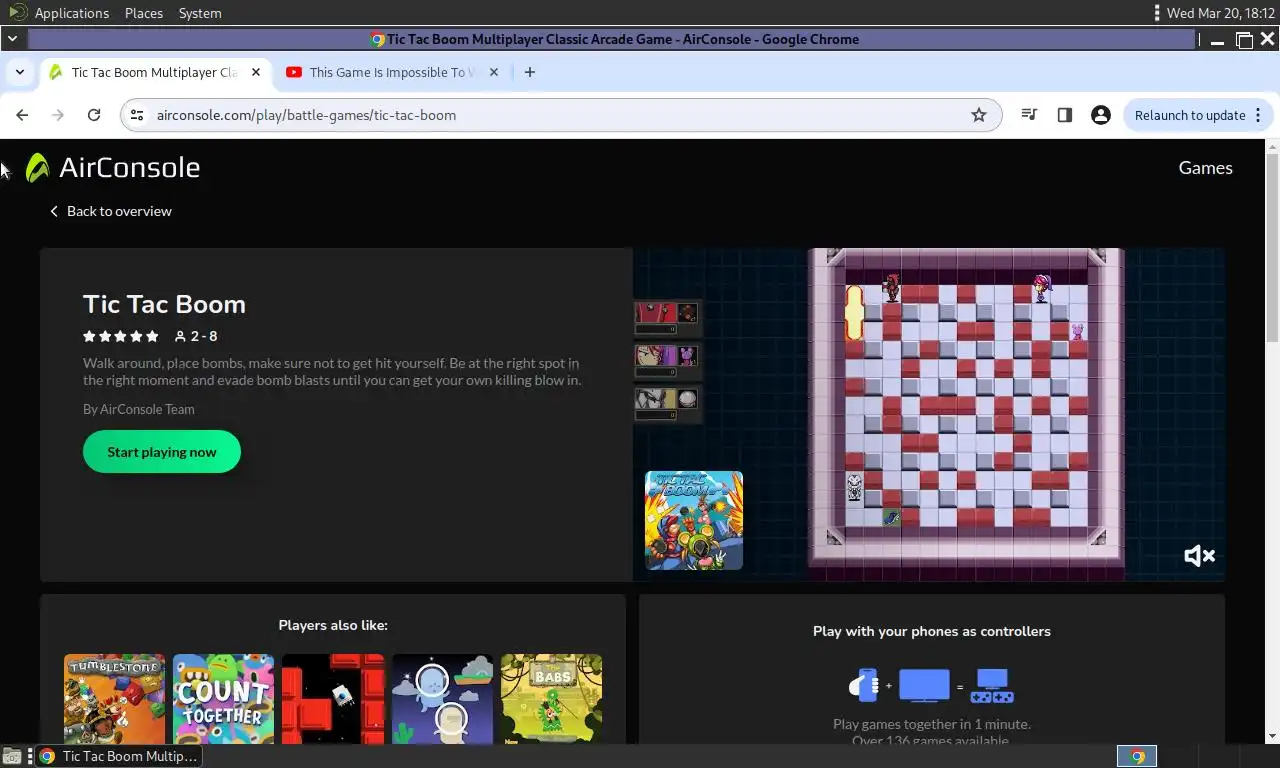Open Tumblestone game thumbnail
This screenshot has height=768, width=1280.
[x=115, y=699]
